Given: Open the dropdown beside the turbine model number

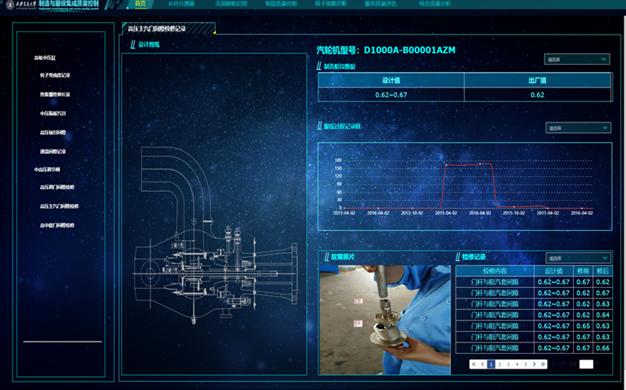Looking at the screenshot, I should (577, 59).
